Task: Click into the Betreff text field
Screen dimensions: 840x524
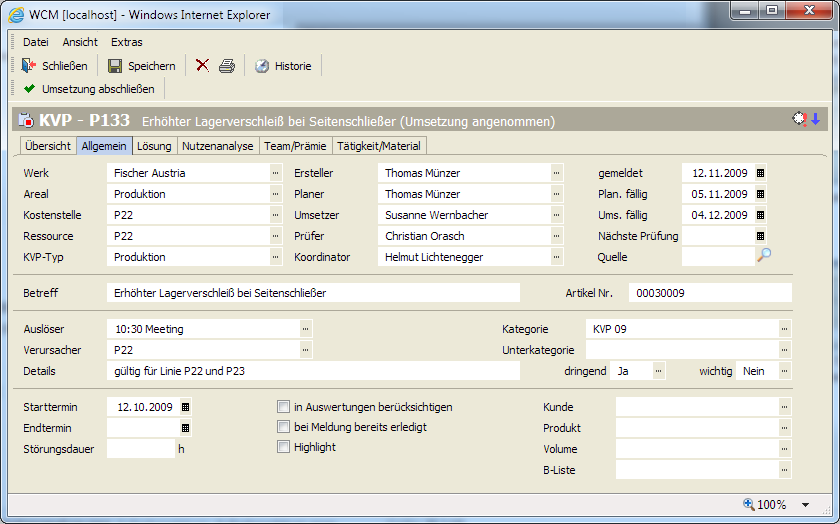Action: [313, 293]
